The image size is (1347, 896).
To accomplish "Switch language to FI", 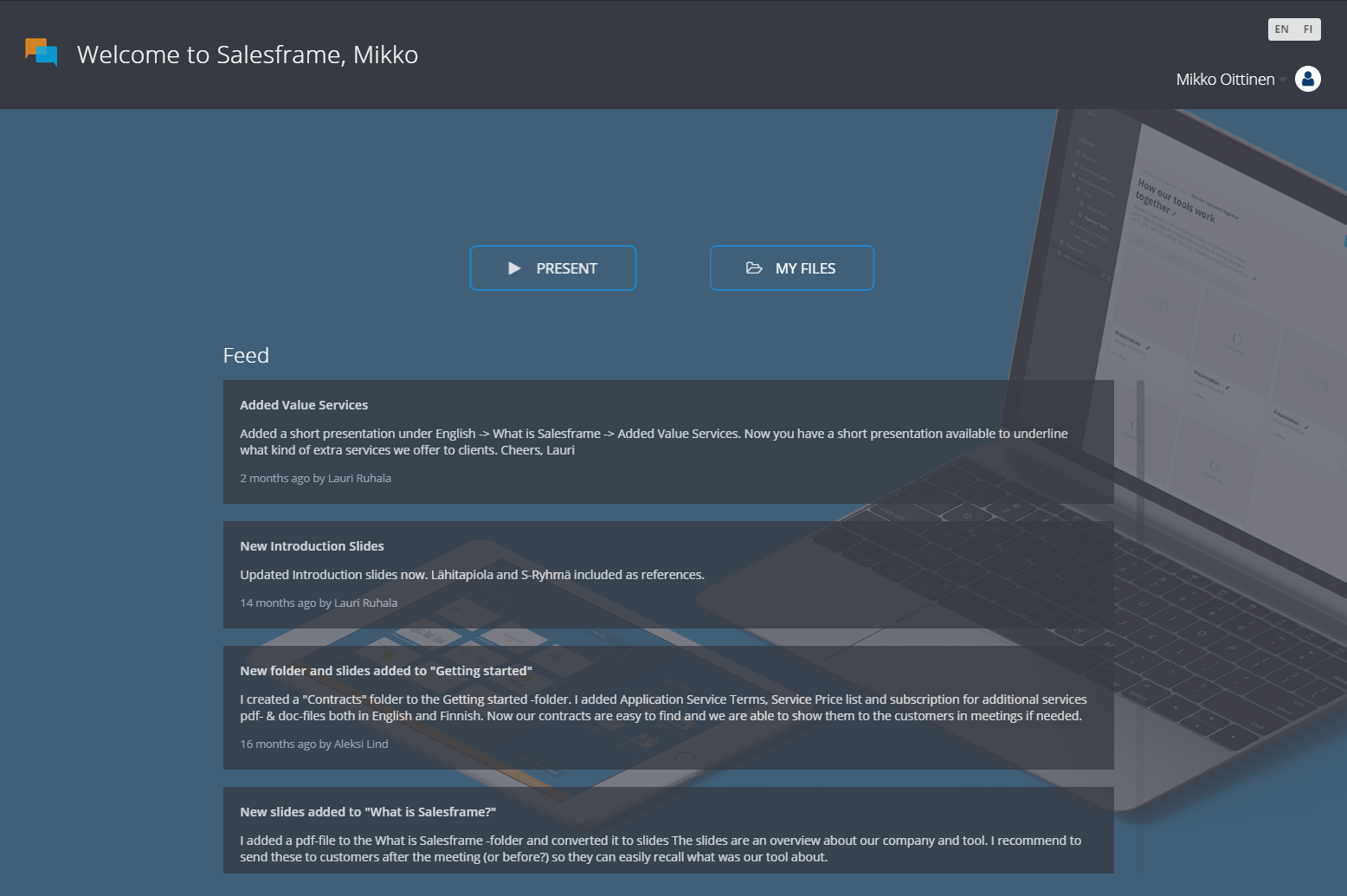I will 1308,29.
